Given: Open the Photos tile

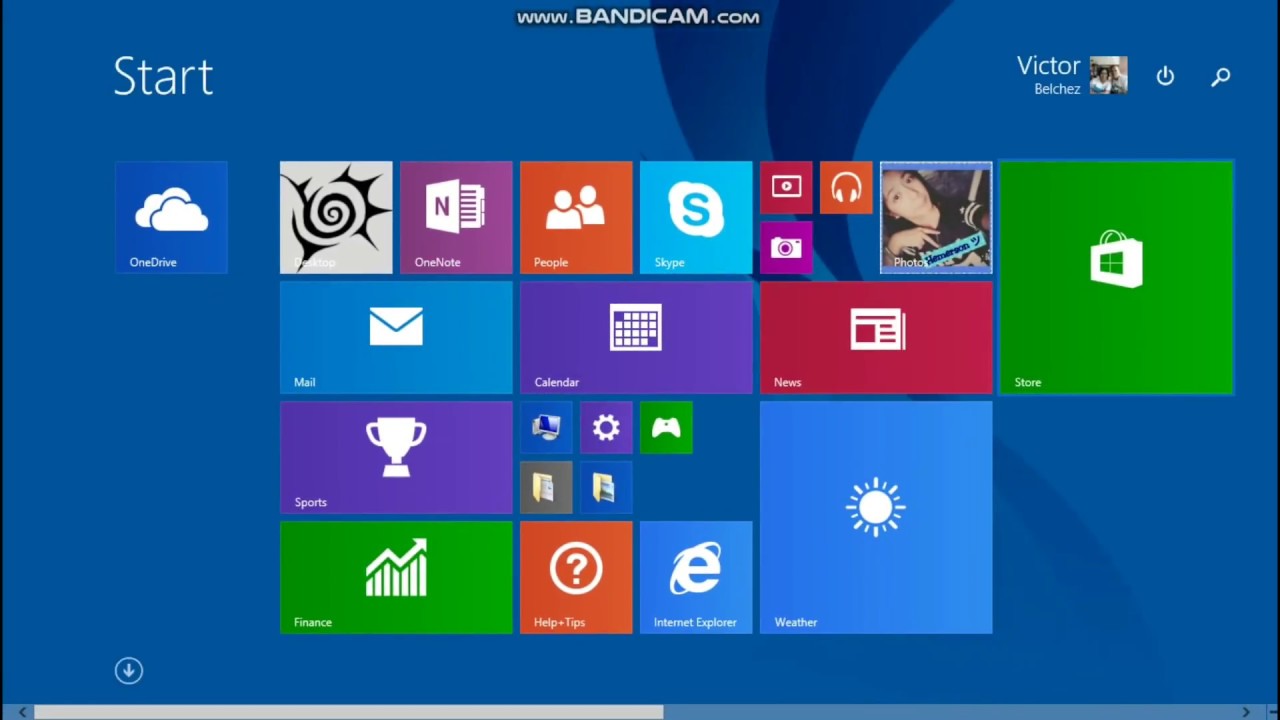Looking at the screenshot, I should [936, 217].
